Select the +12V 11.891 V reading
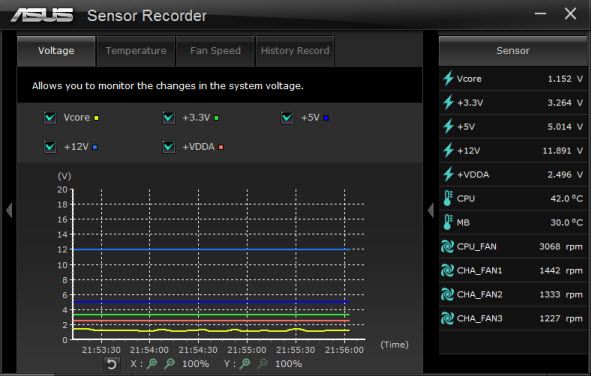Image resolution: width=591 pixels, height=376 pixels. click(563, 151)
